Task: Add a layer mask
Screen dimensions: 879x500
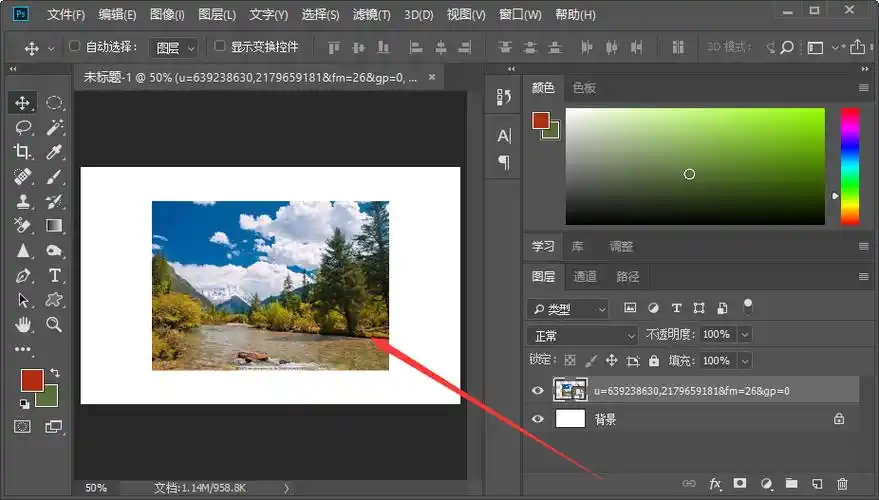Action: pos(740,483)
